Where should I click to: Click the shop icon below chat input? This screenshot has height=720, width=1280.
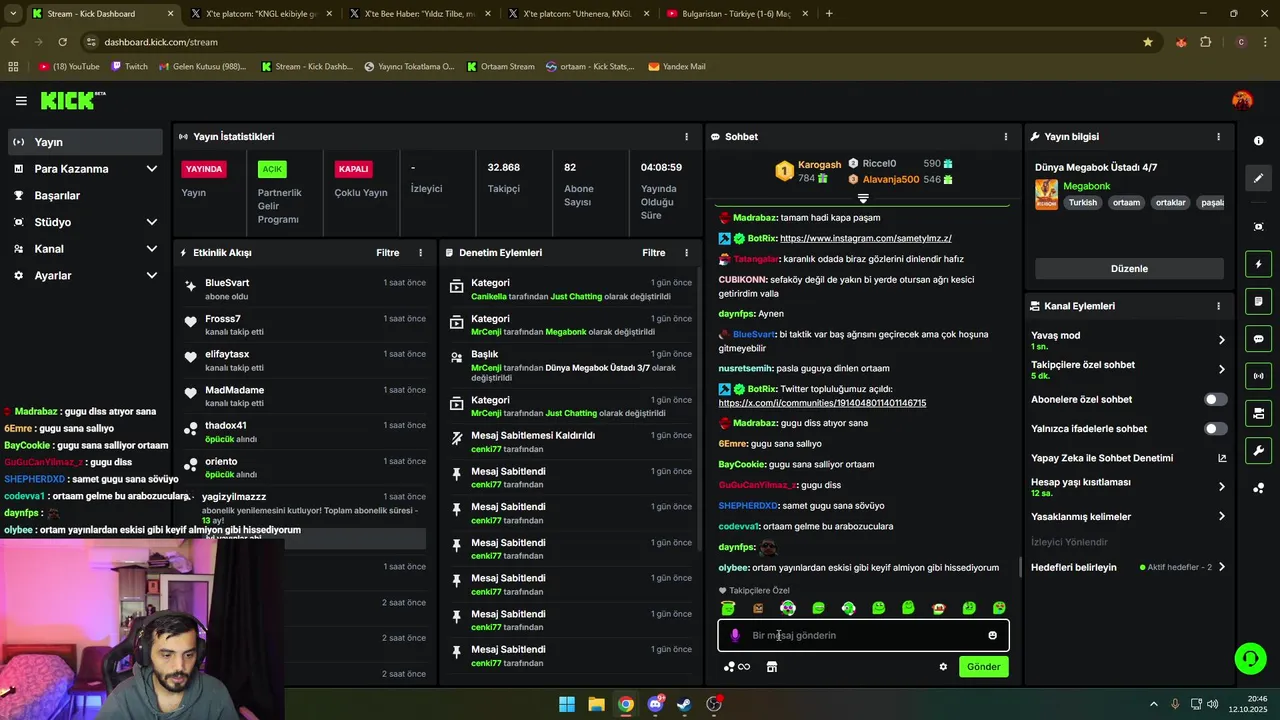(772, 667)
